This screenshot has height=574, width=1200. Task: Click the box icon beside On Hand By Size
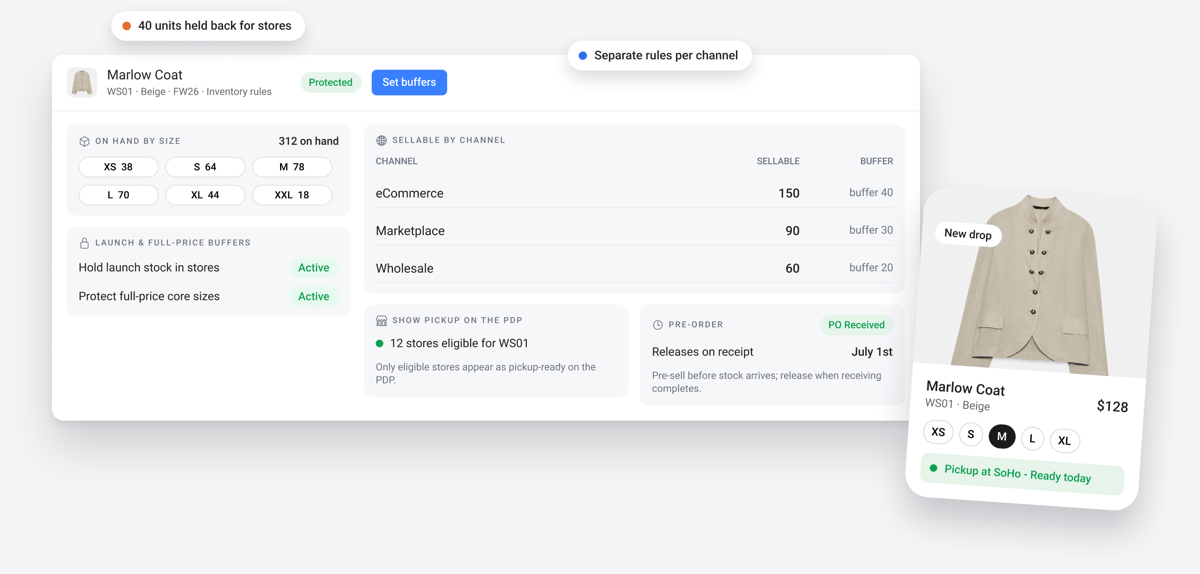[84, 141]
